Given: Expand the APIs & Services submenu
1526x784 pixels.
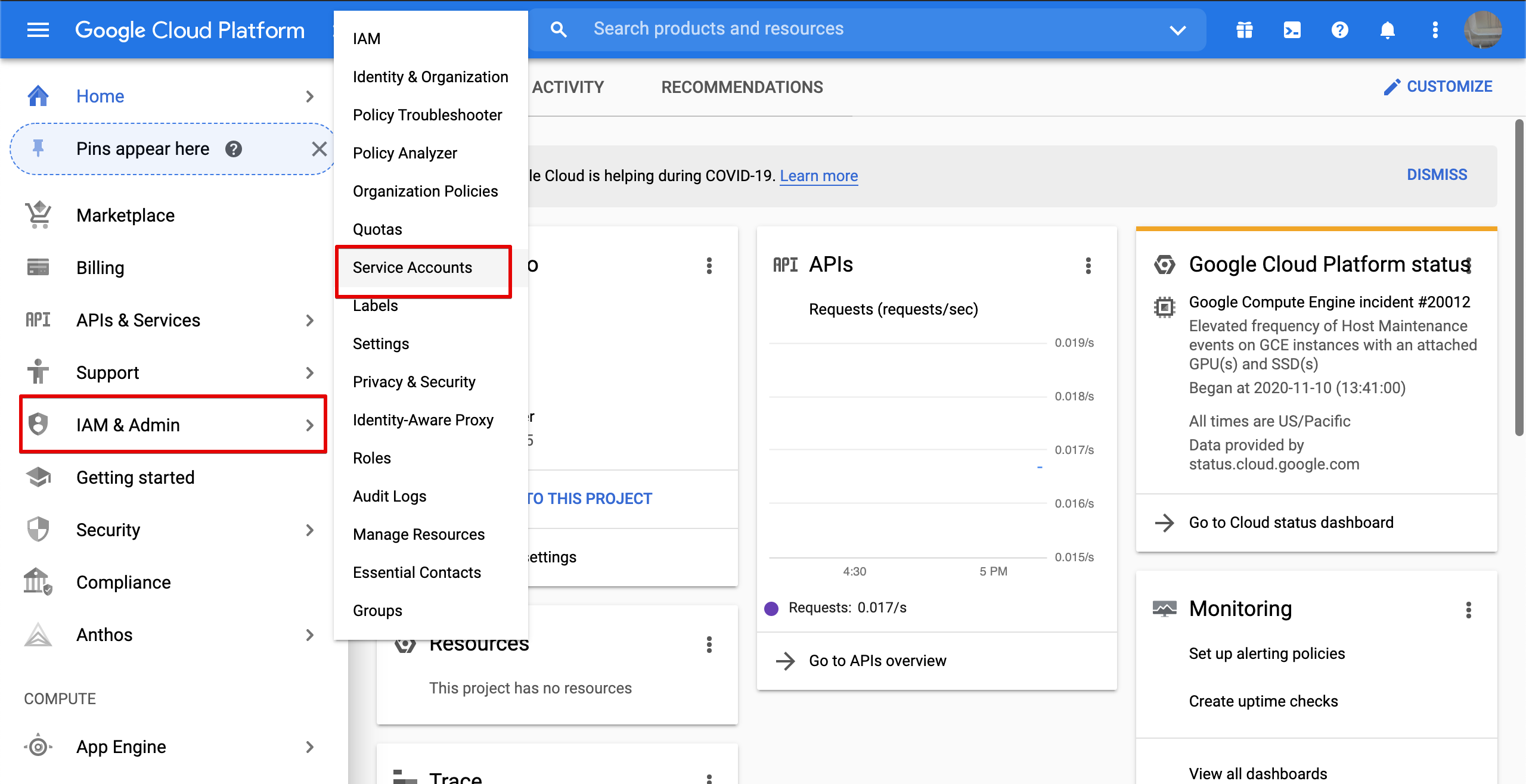Looking at the screenshot, I should click(x=309, y=321).
